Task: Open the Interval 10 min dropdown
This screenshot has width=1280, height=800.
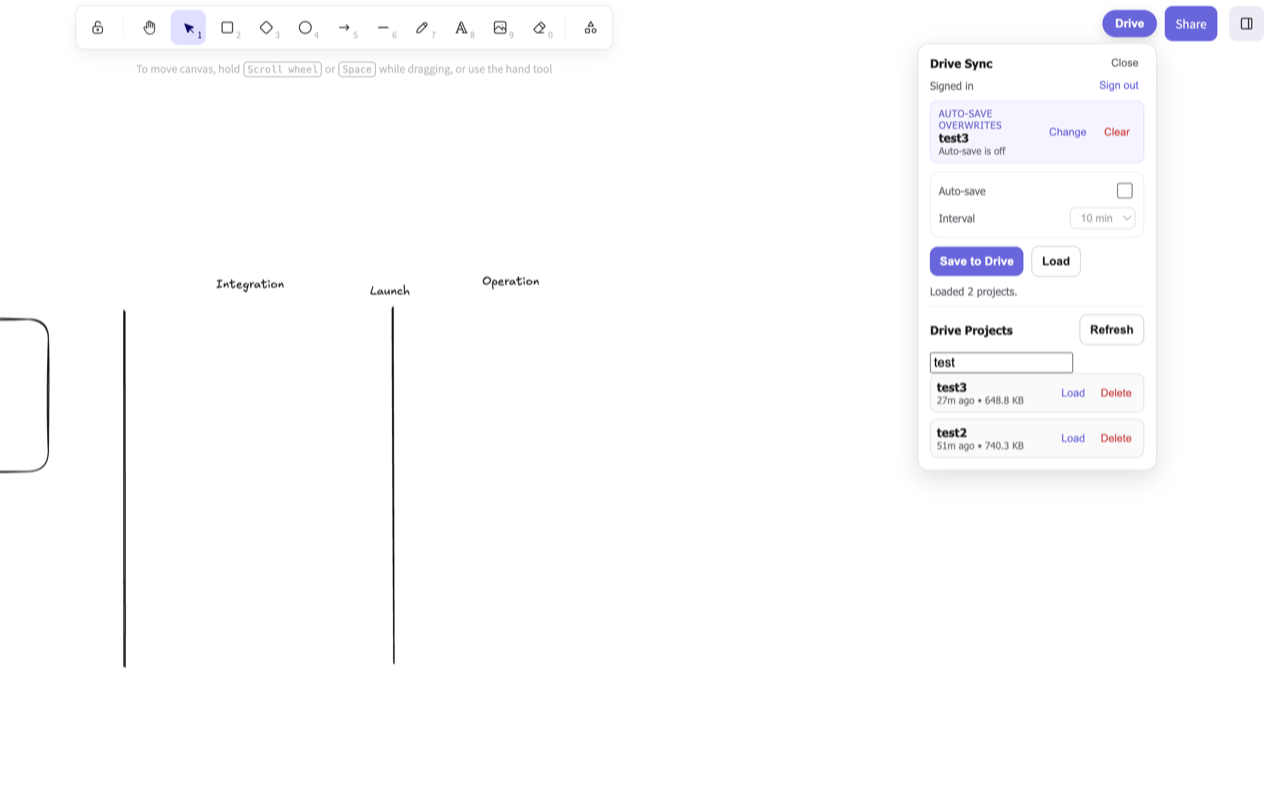Action: 1102,218
